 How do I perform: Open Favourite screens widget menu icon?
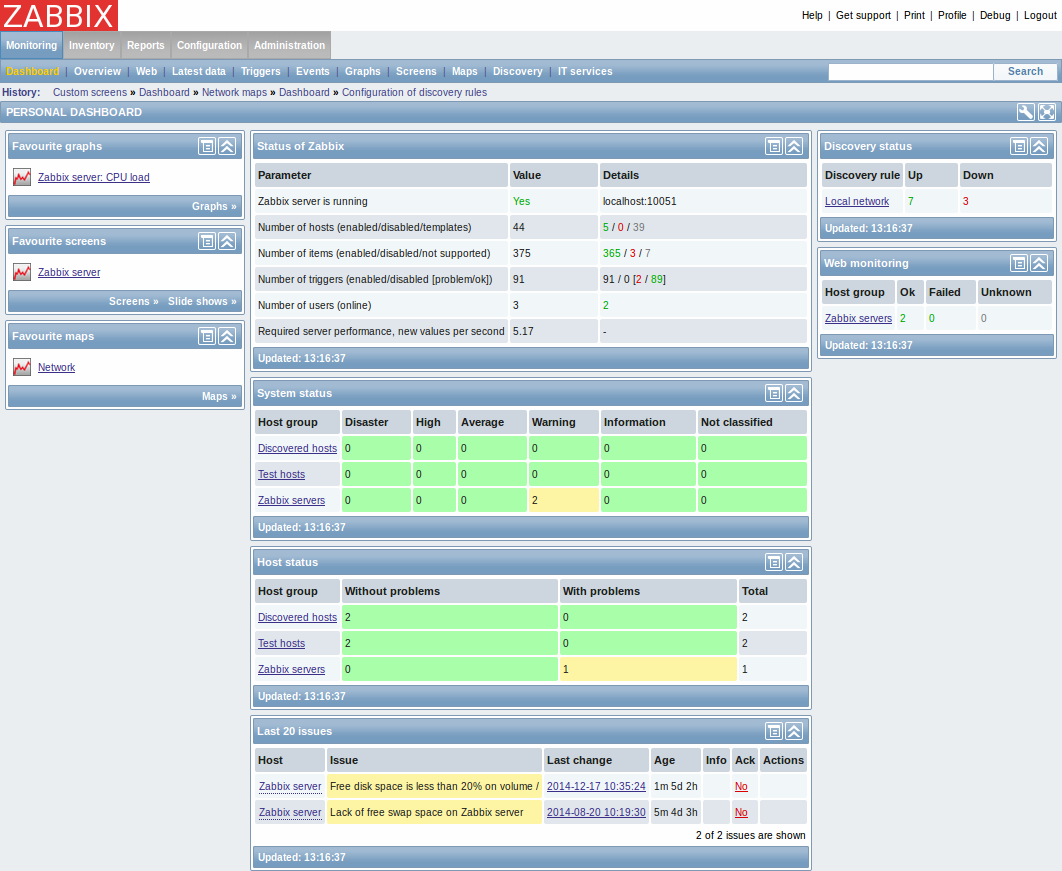coord(207,241)
